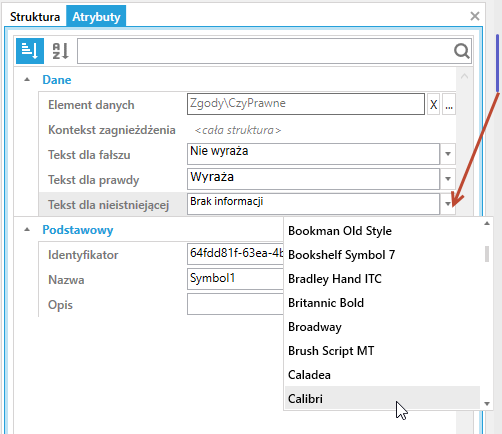The image size is (502, 434).
Task: Click the Identyfikator label
Action: click(x=83, y=255)
